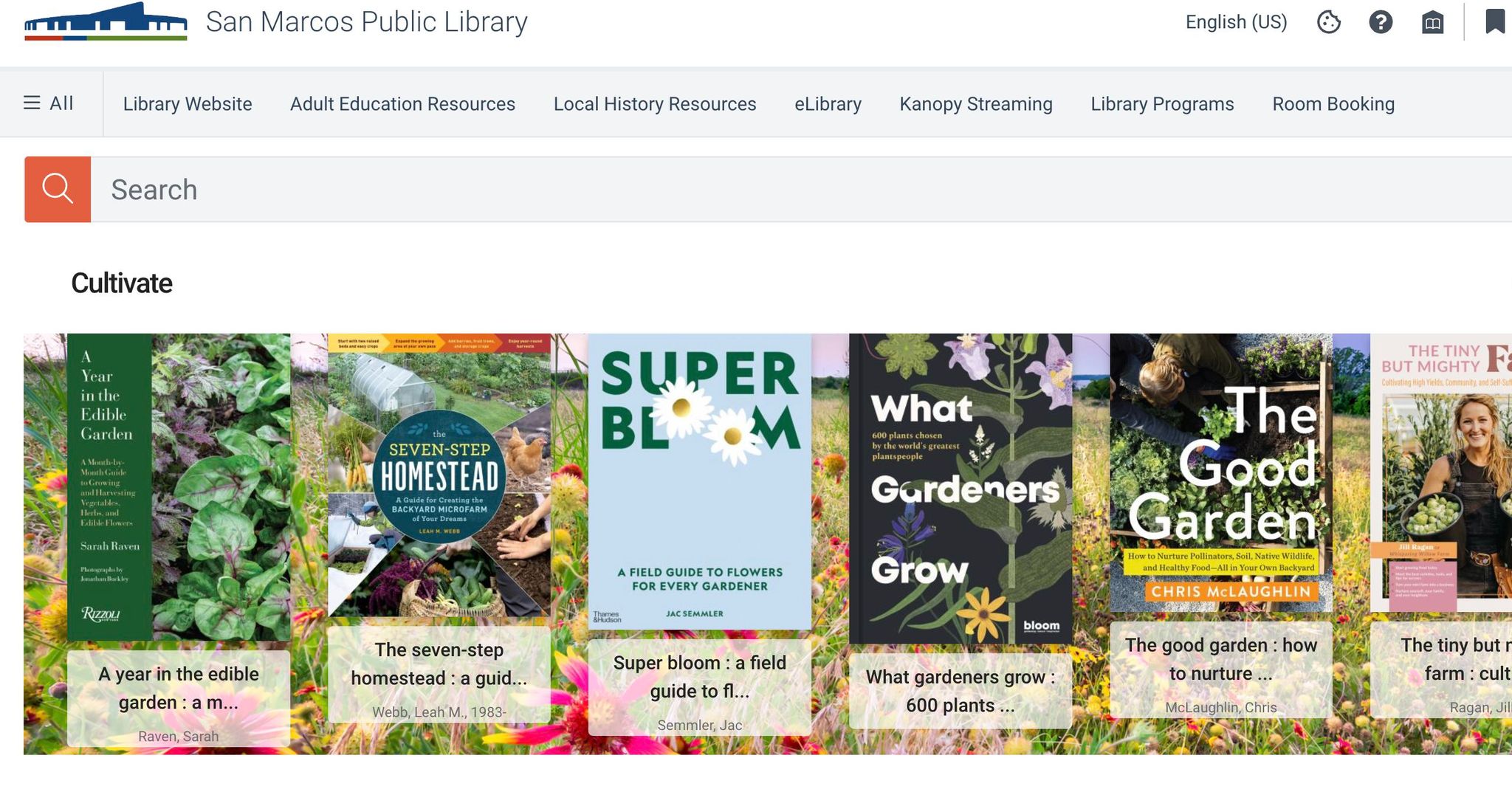Open Room Booking
This screenshot has width=1512, height=792.
point(1333,104)
